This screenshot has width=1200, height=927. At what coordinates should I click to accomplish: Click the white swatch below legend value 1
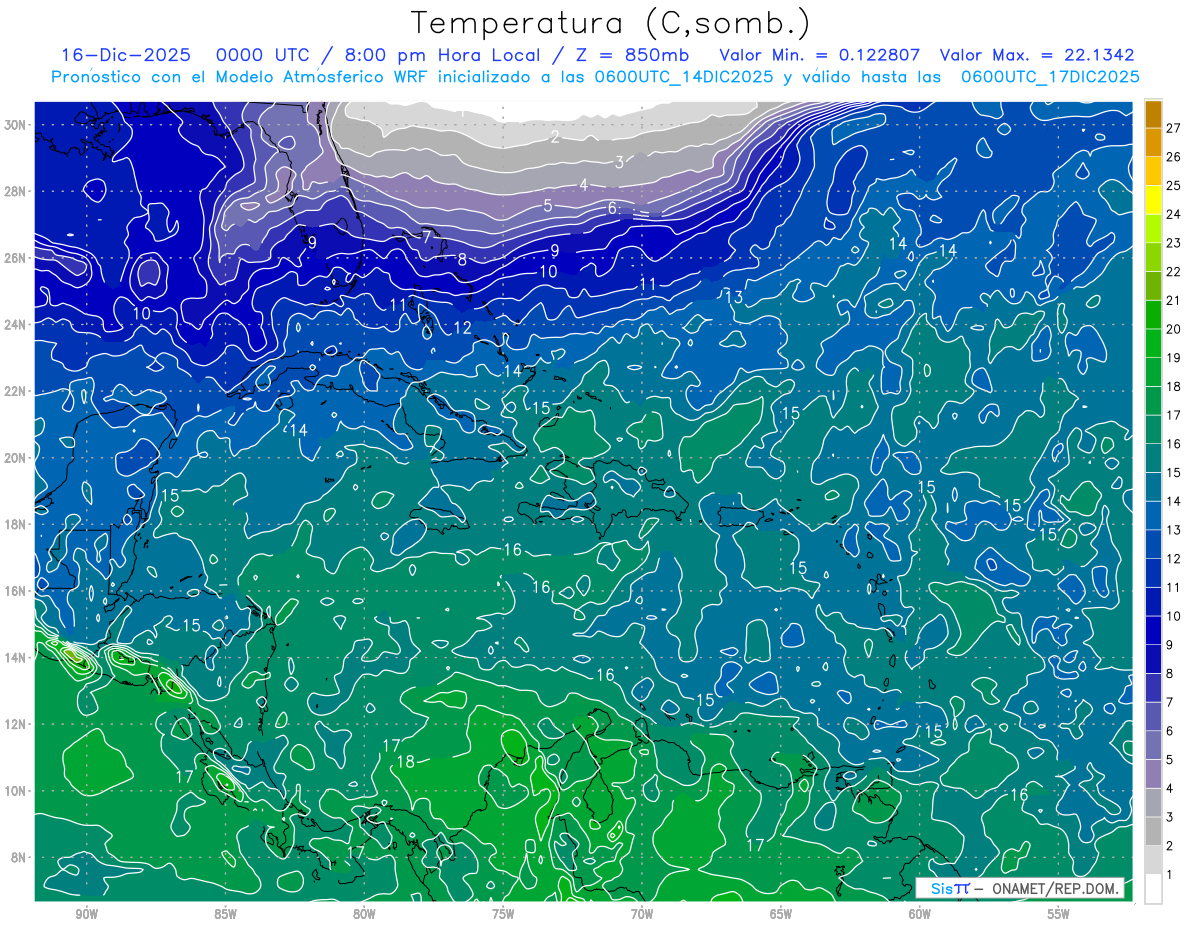[1153, 888]
